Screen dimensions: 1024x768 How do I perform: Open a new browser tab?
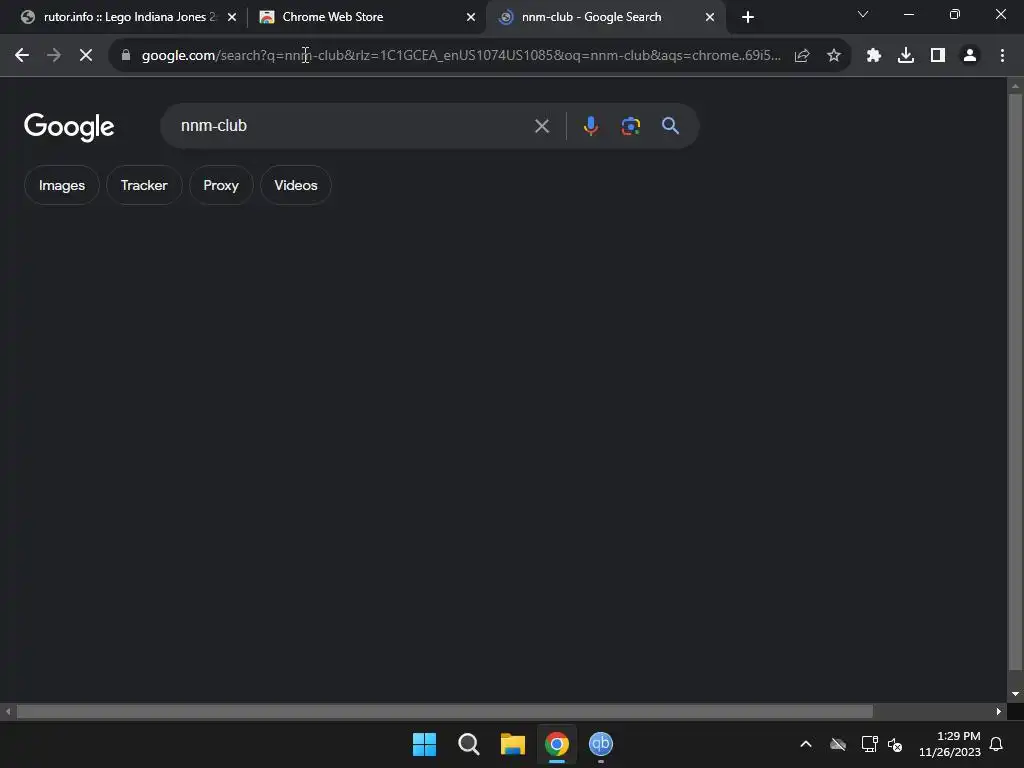coord(748,17)
